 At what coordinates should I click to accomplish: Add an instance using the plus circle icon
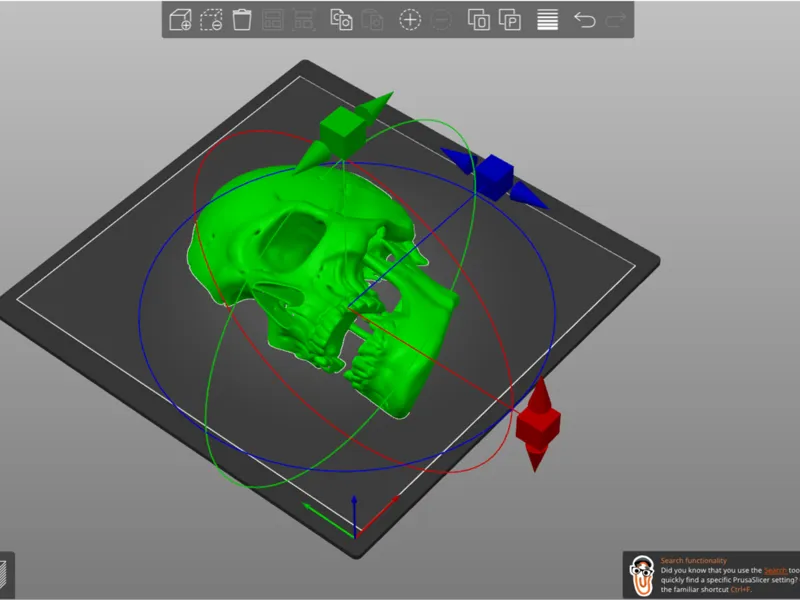pyautogui.click(x=410, y=20)
